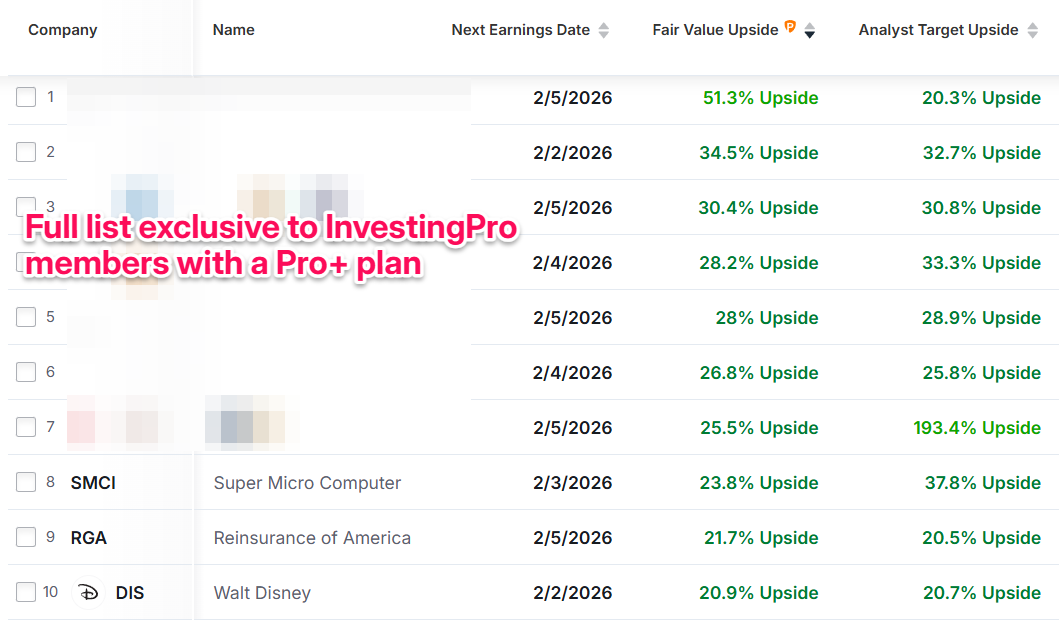Sort by Next Earnings Date arrows
Viewport: 1059px width, 630px height.
[x=603, y=30]
